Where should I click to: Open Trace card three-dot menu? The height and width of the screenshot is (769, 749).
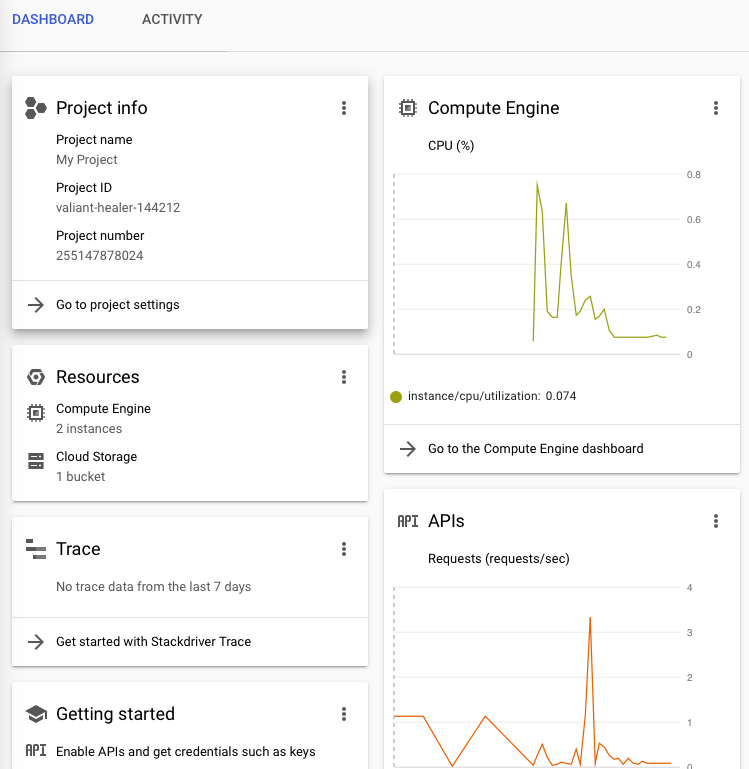coord(344,549)
